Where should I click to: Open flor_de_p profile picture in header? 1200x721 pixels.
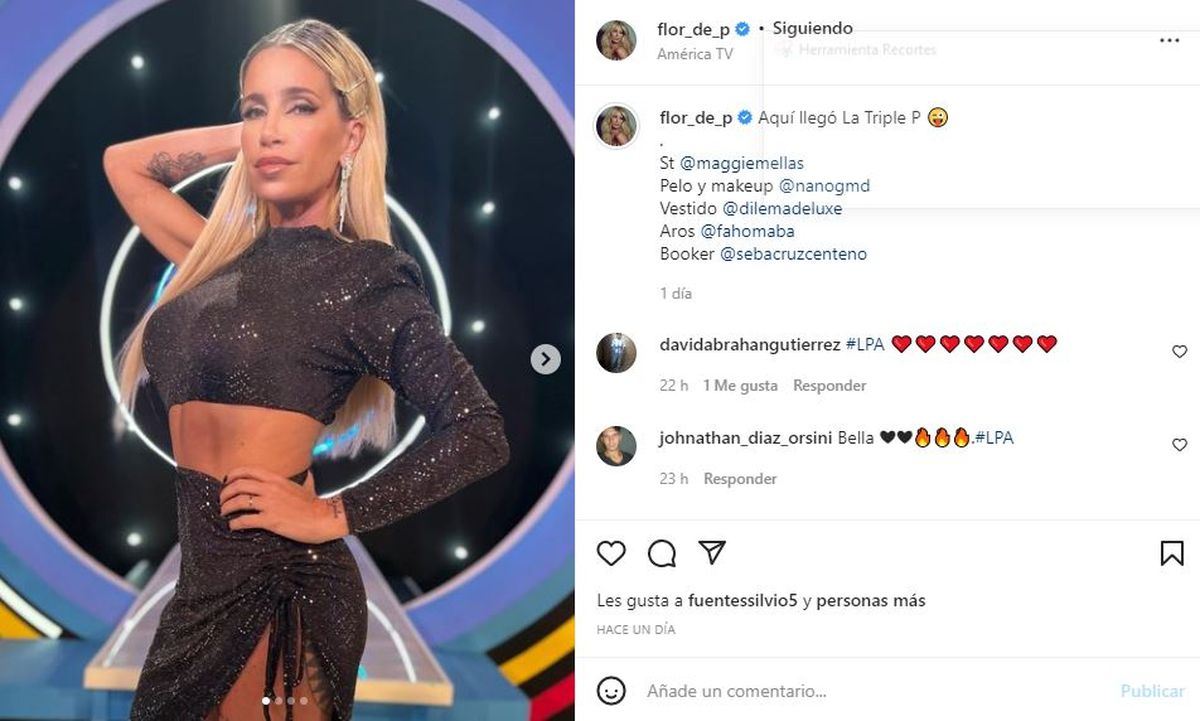tap(616, 40)
